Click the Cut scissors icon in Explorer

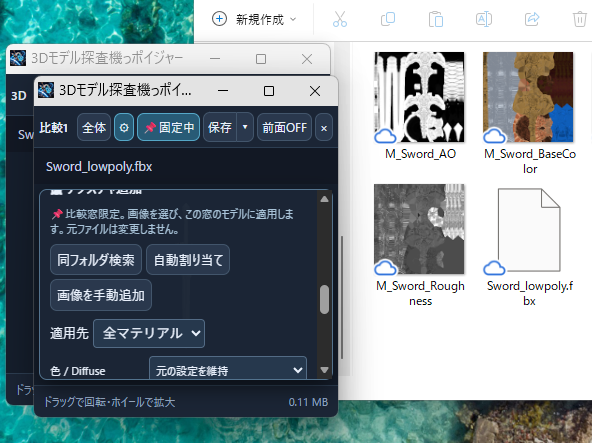340,19
